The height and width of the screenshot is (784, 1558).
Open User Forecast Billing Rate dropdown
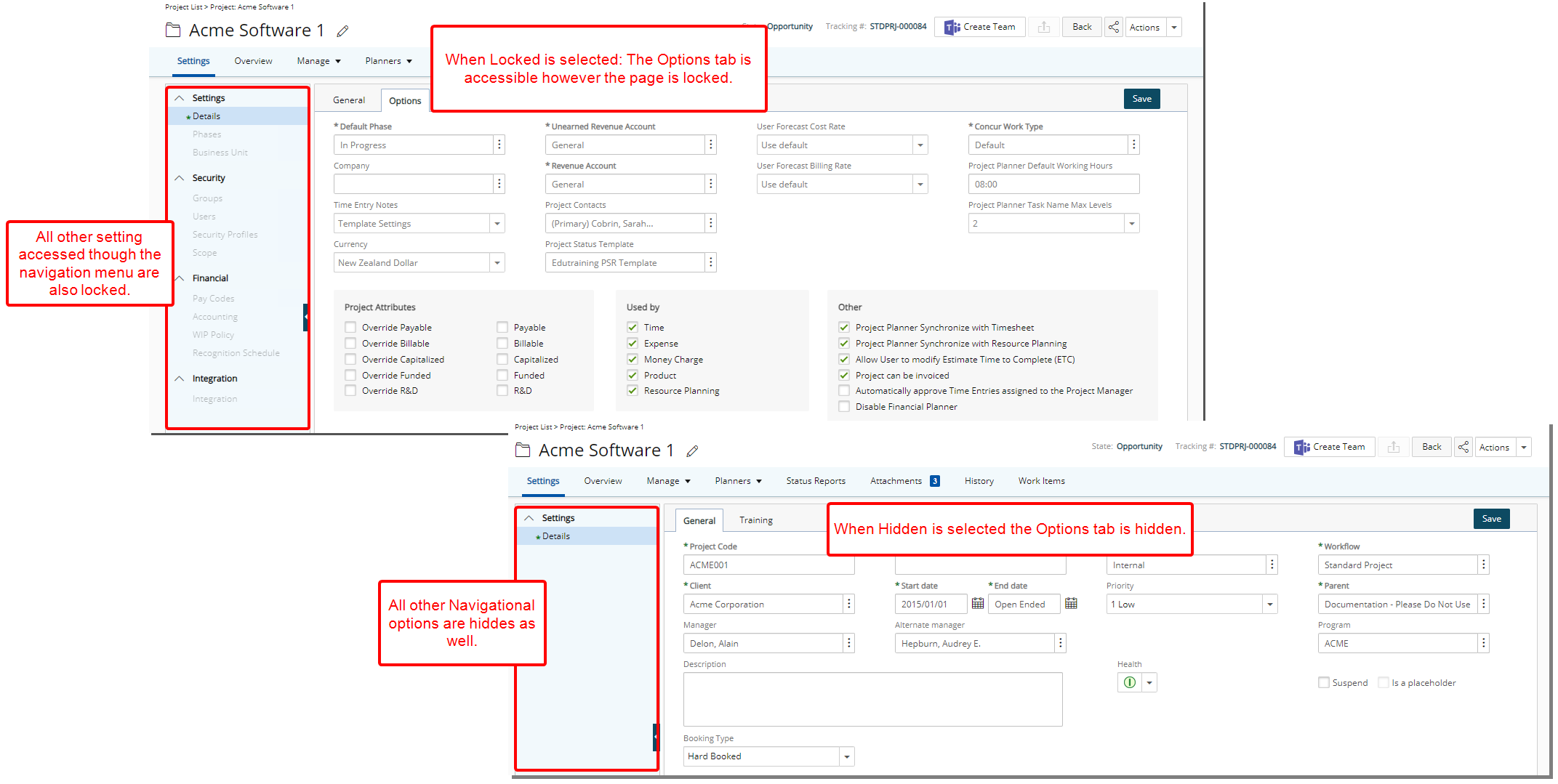920,184
